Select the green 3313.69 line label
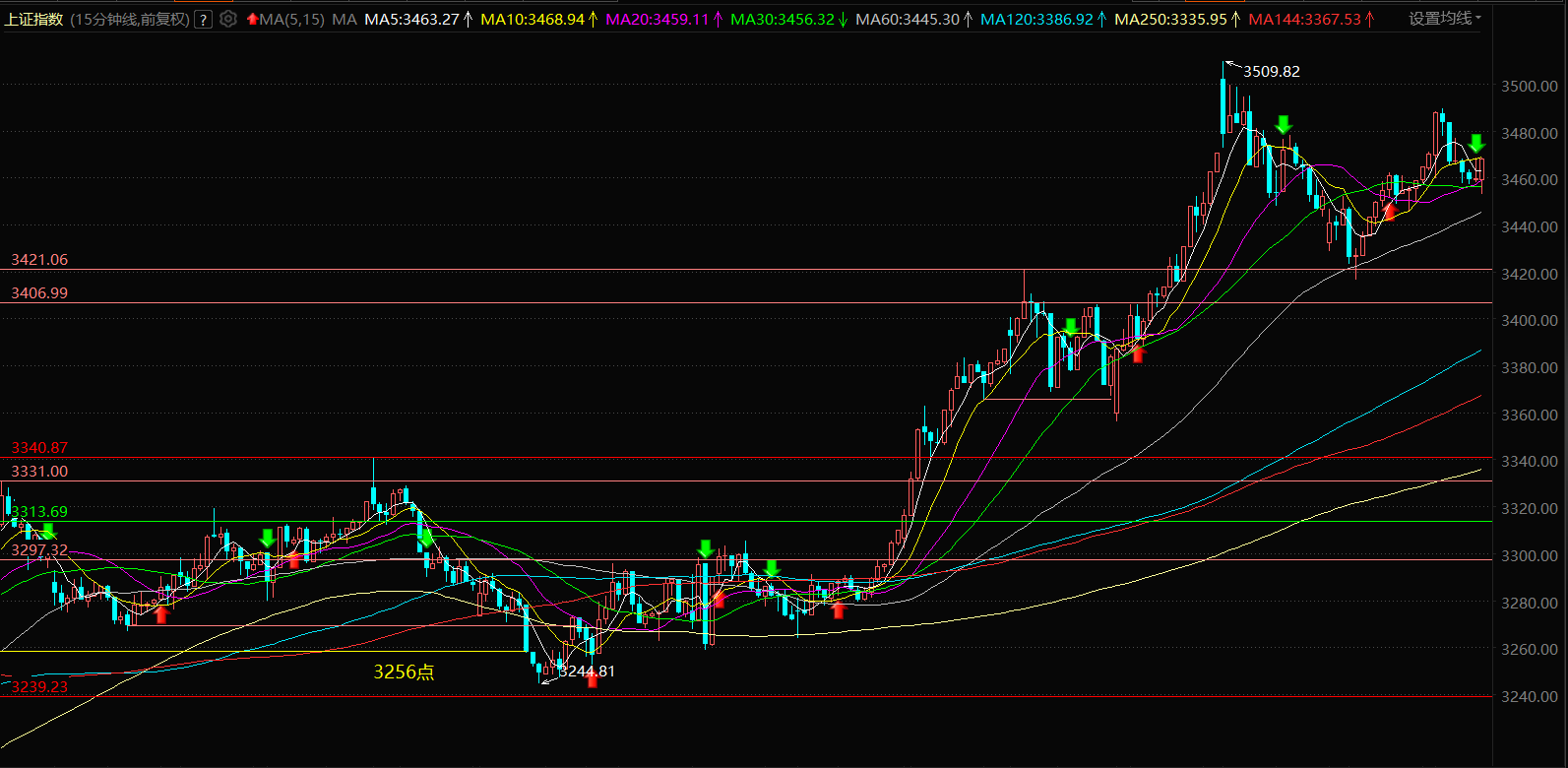 (39, 512)
